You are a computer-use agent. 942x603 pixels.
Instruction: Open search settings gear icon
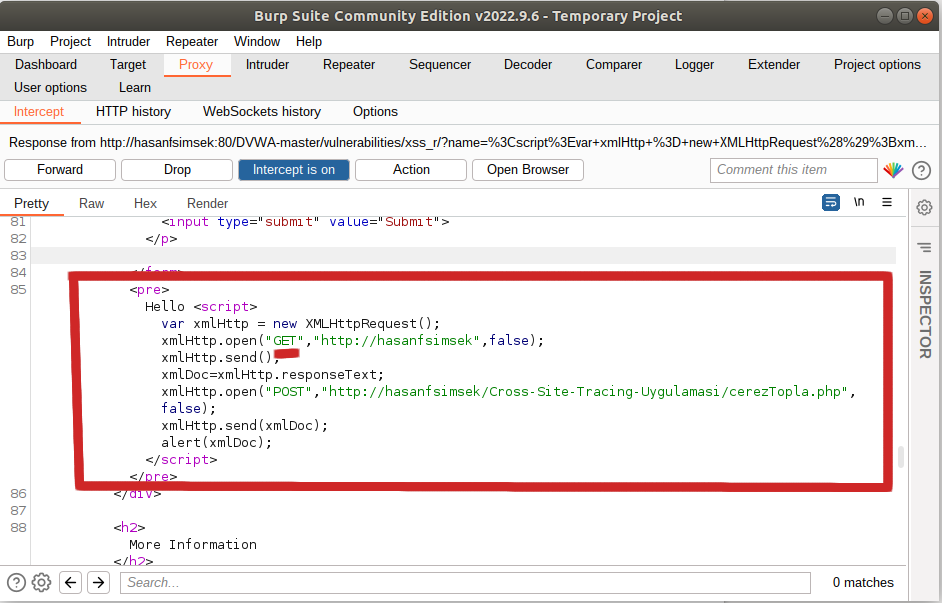(x=41, y=582)
